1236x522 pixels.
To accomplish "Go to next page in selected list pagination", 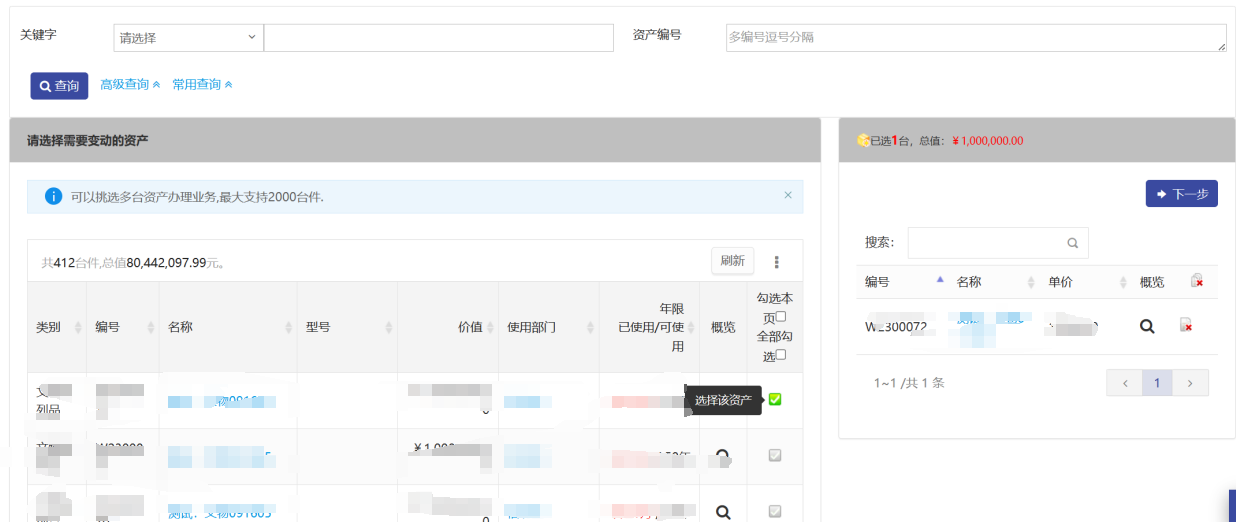I will pyautogui.click(x=1190, y=383).
